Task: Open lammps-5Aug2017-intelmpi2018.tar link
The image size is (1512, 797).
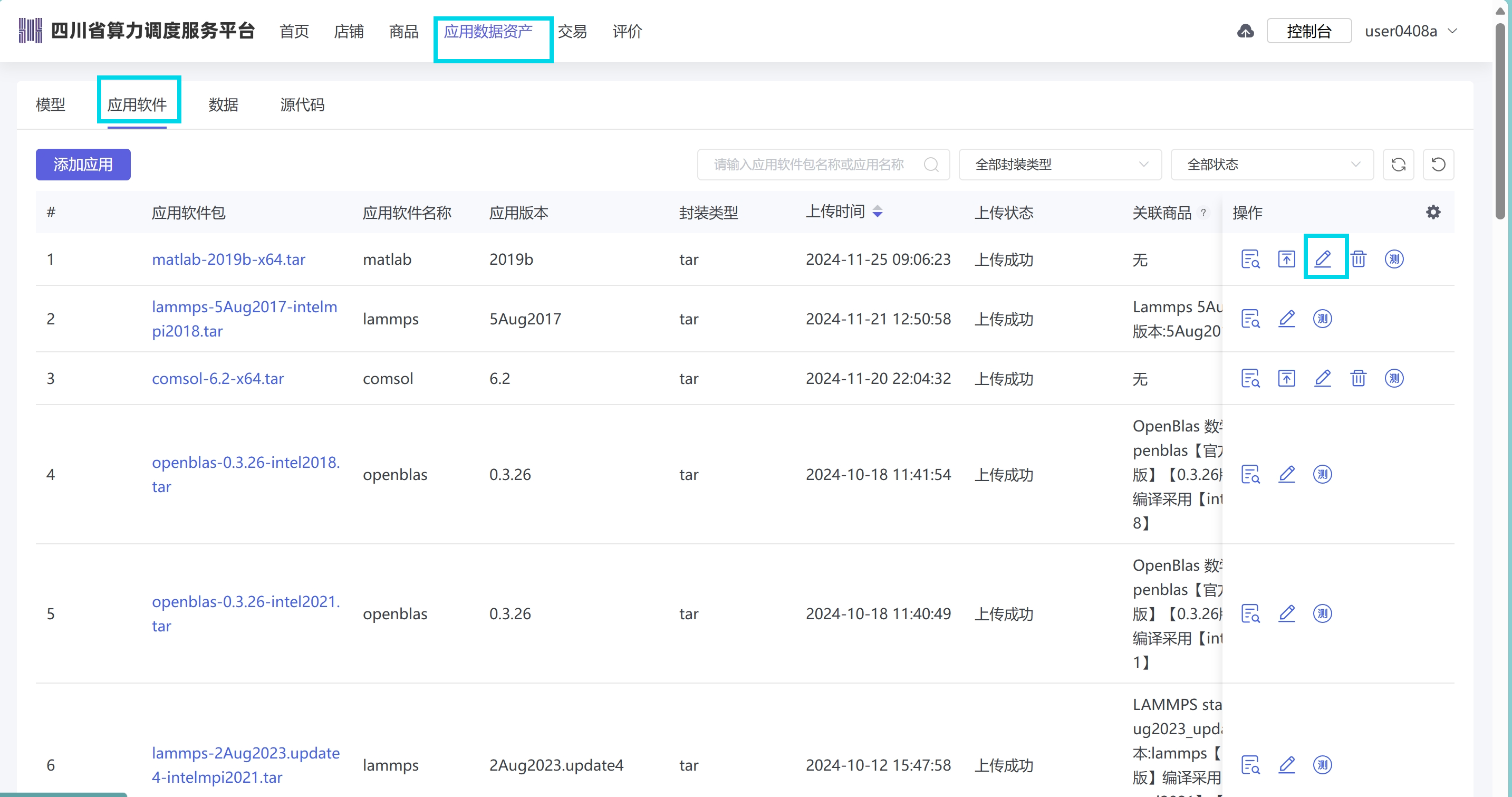Action: tap(245, 319)
